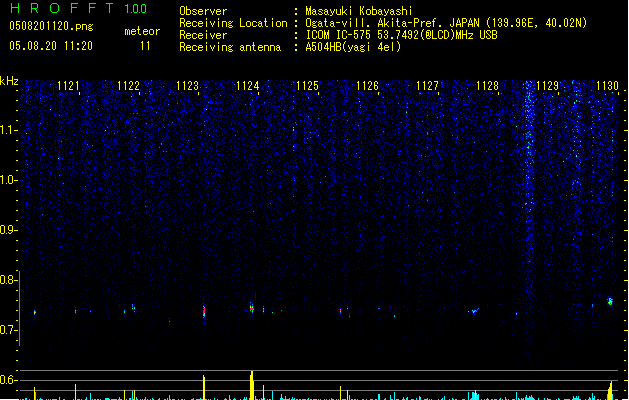Click the A504HB(yagi 4el) antenna text
Screen dimensions: 629x400
pyautogui.click(x=353, y=47)
